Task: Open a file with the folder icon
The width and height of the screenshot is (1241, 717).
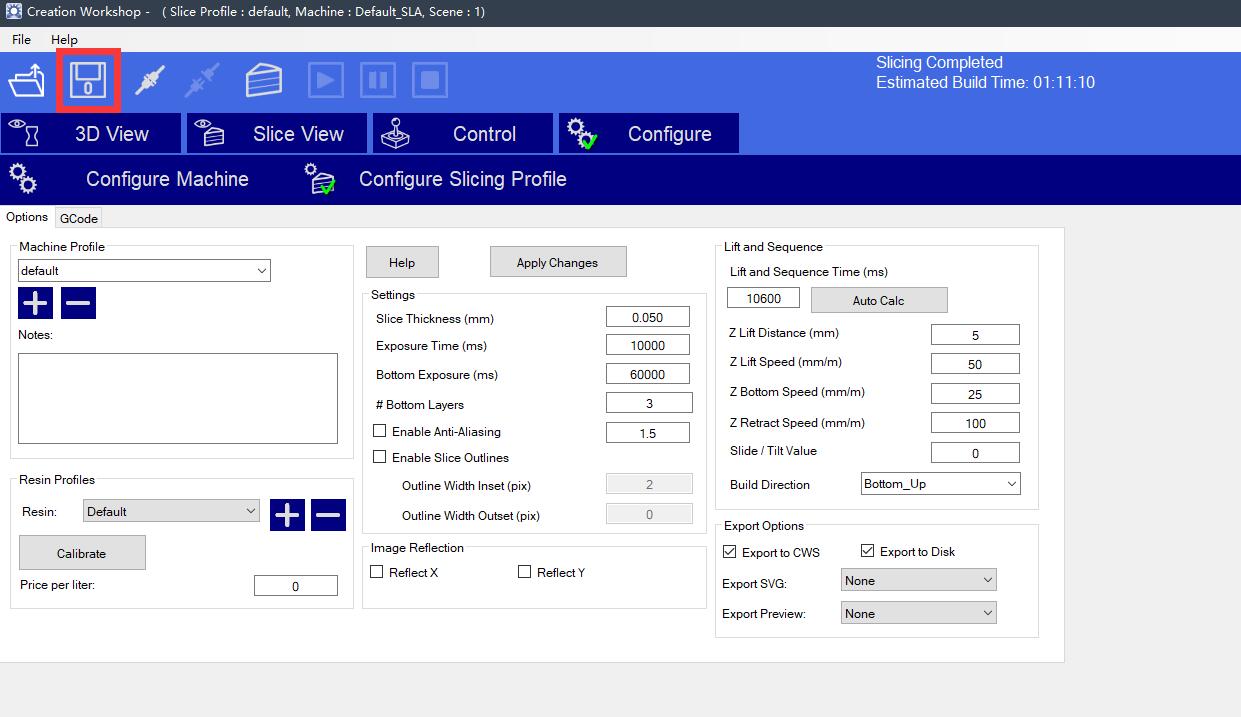Action: coord(27,80)
